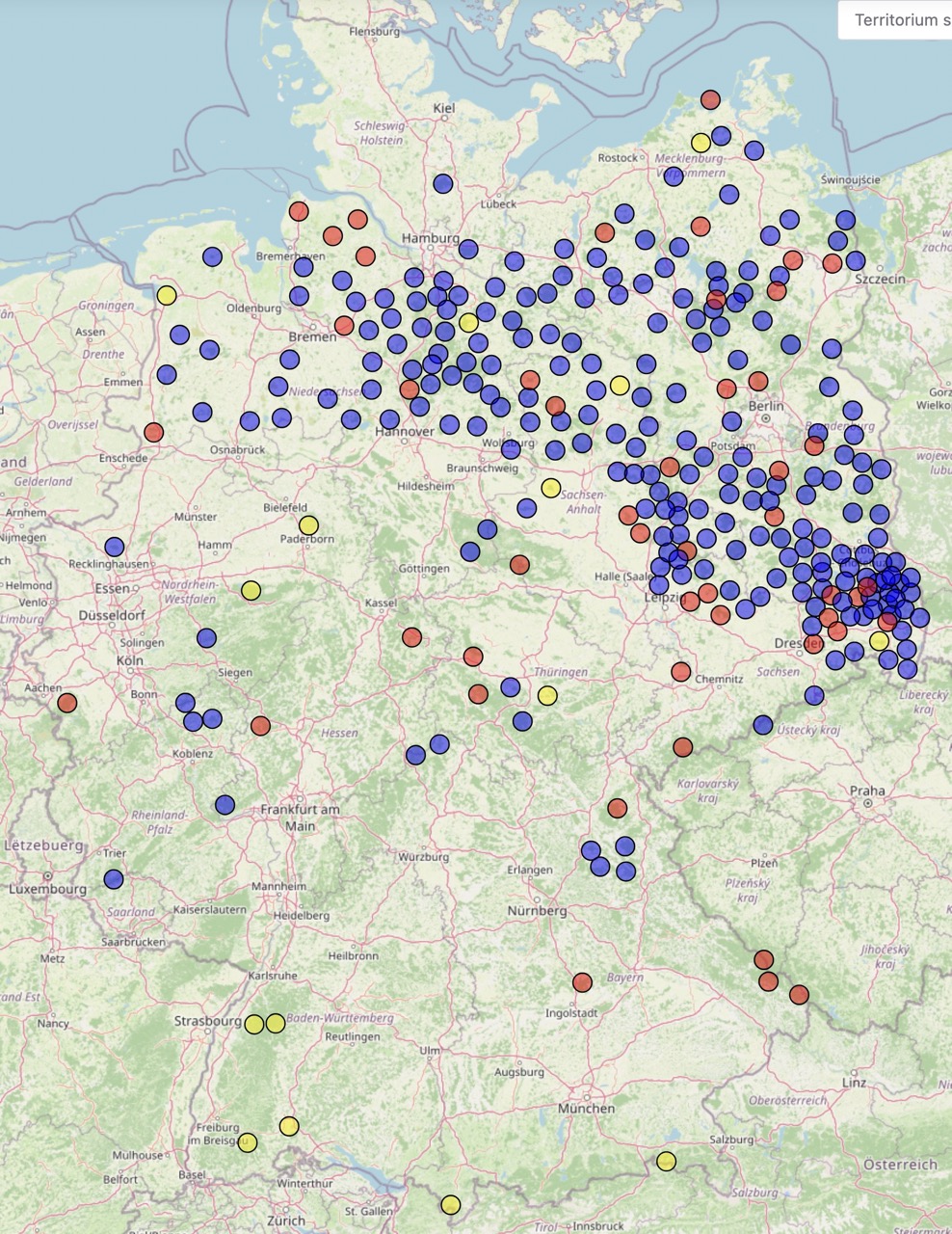Select the lone red marker north of Nürnberg
The height and width of the screenshot is (1234, 952).
pyautogui.click(x=617, y=808)
